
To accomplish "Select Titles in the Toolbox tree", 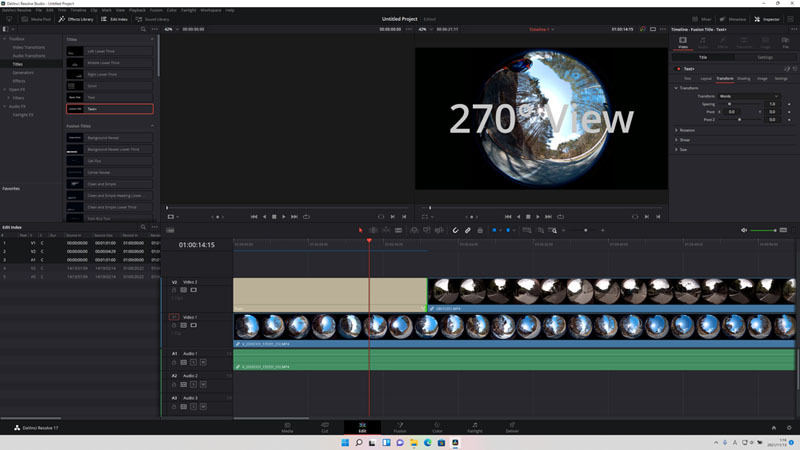I will (18, 64).
